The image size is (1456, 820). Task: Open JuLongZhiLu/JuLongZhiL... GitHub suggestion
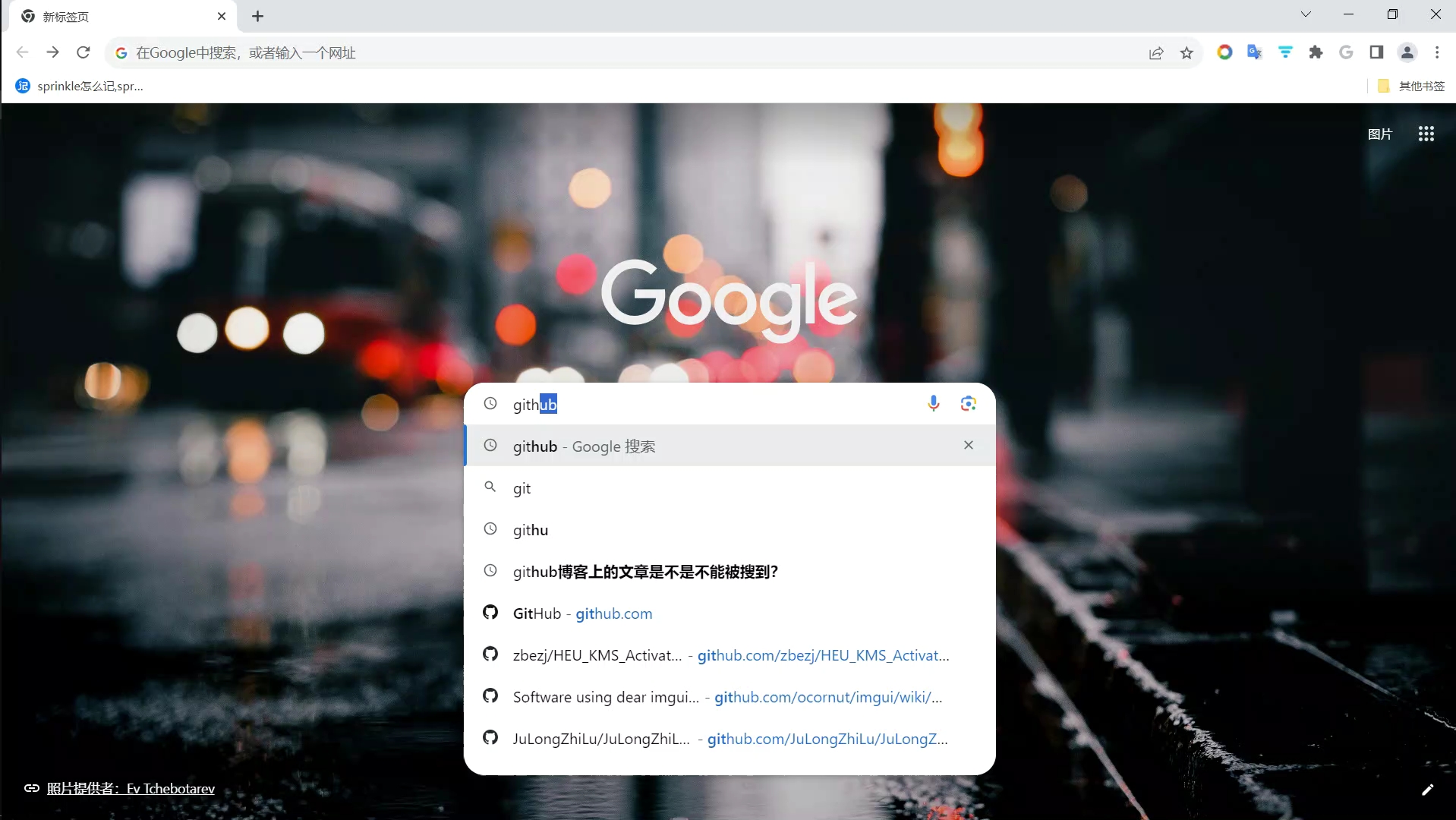pos(730,738)
